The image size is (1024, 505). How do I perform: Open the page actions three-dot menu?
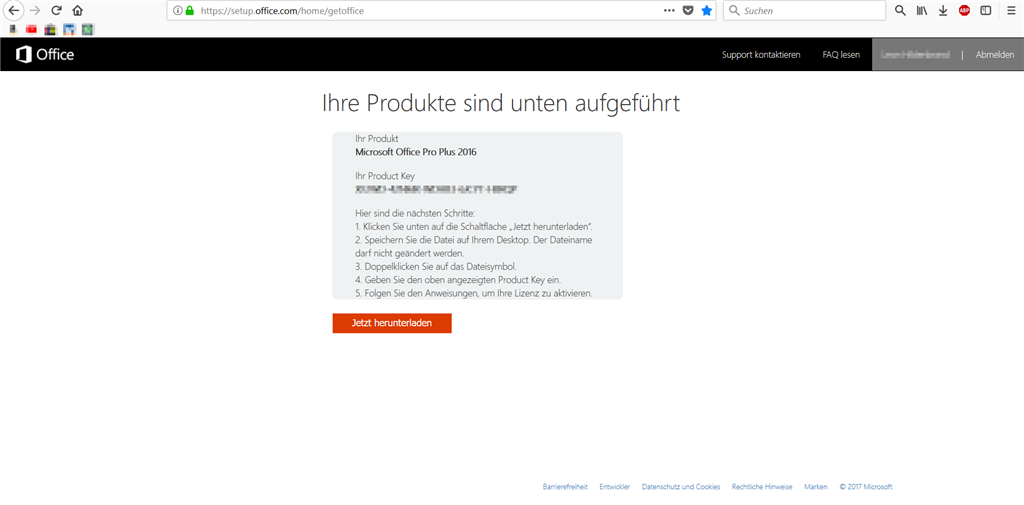click(x=669, y=10)
